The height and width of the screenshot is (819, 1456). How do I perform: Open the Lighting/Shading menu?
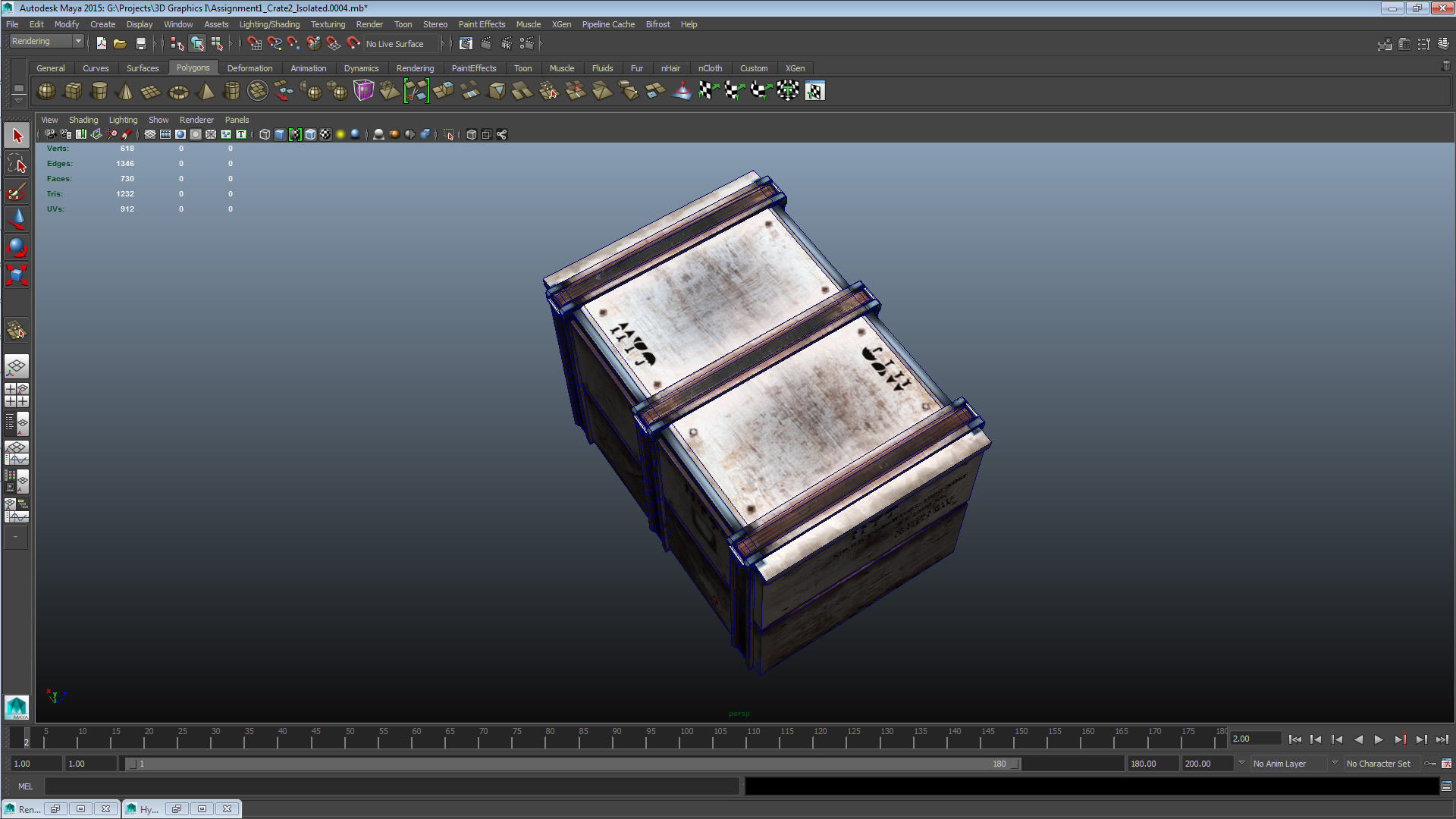pos(269,24)
